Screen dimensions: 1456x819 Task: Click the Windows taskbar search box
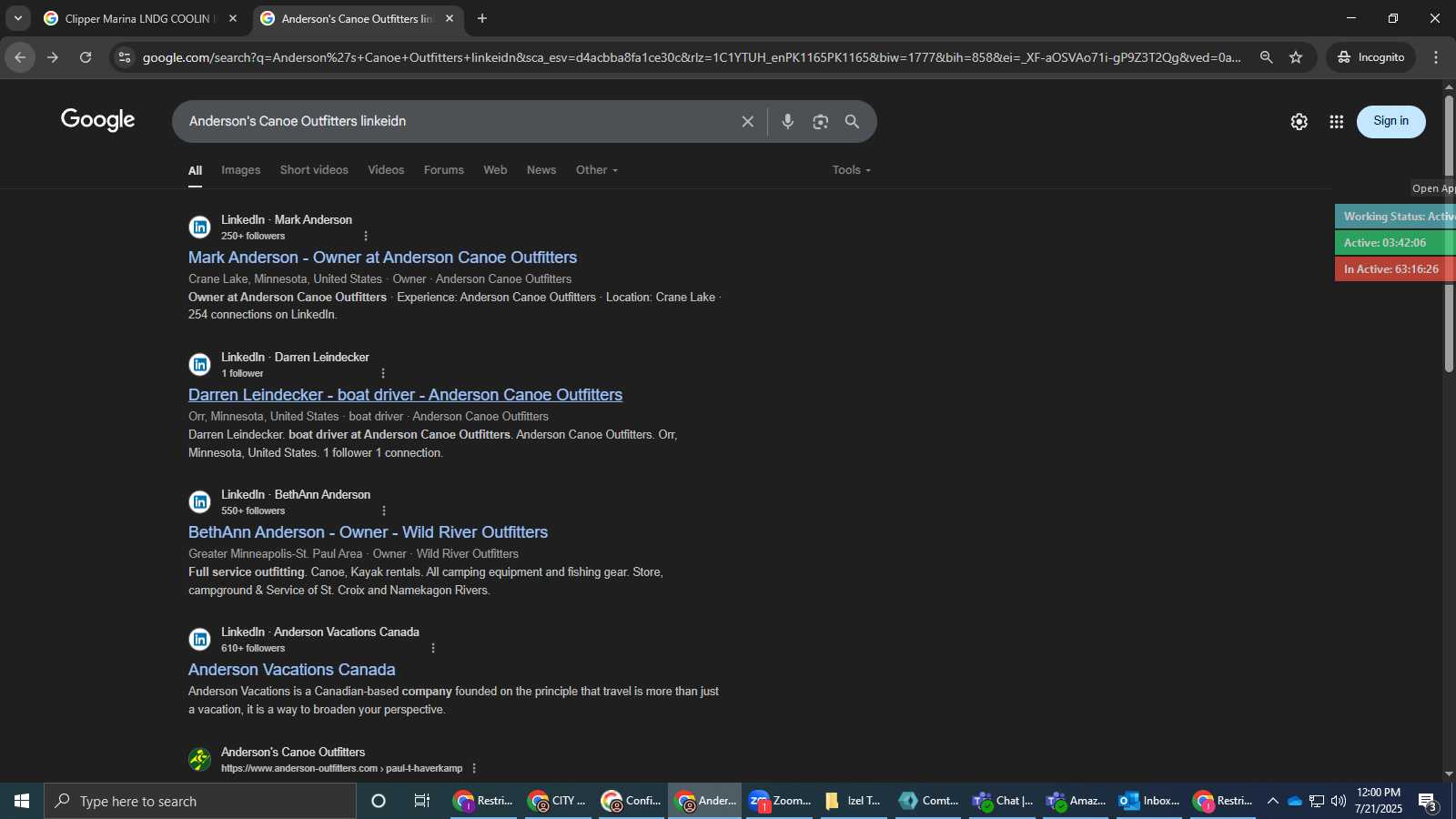(200, 801)
